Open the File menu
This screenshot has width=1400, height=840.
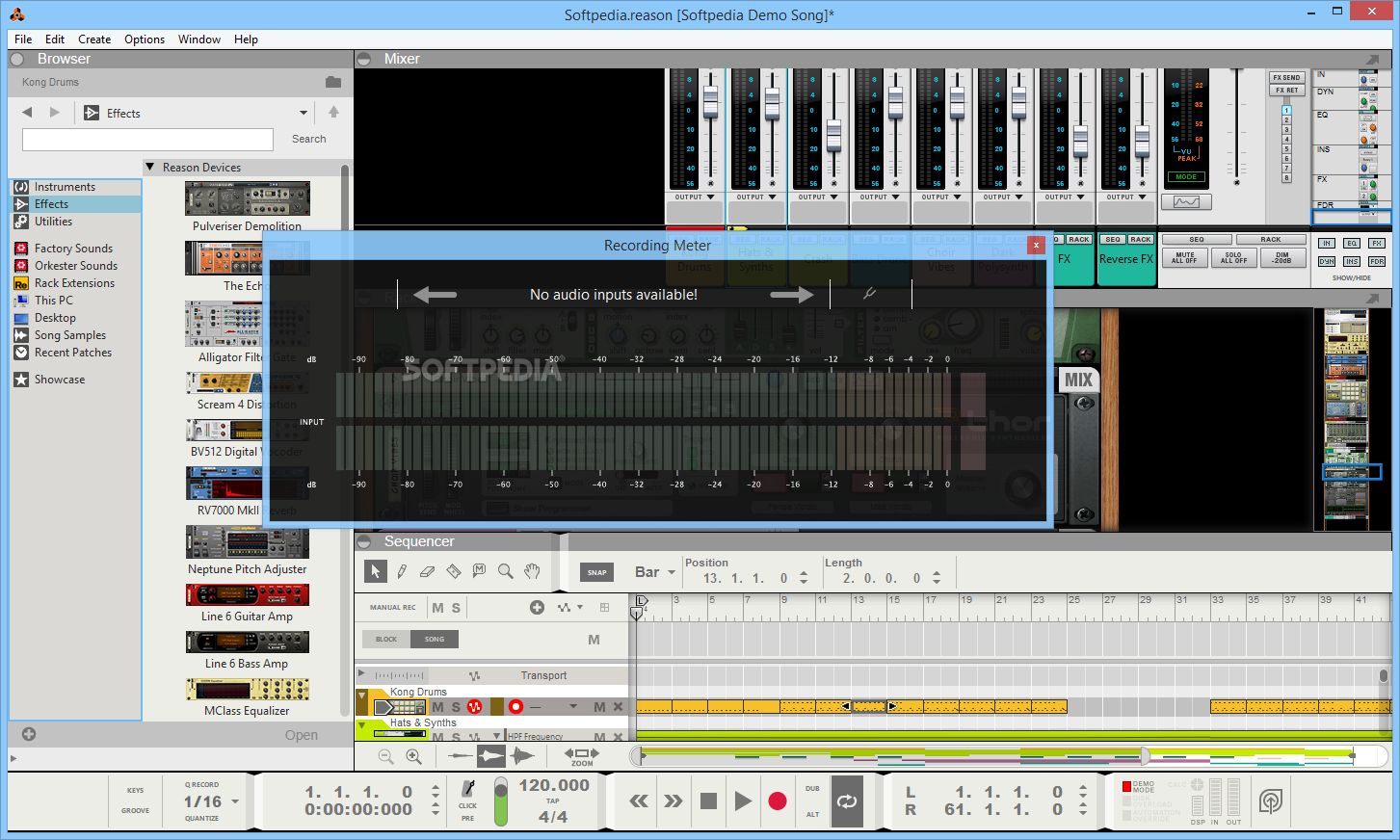pyautogui.click(x=23, y=39)
